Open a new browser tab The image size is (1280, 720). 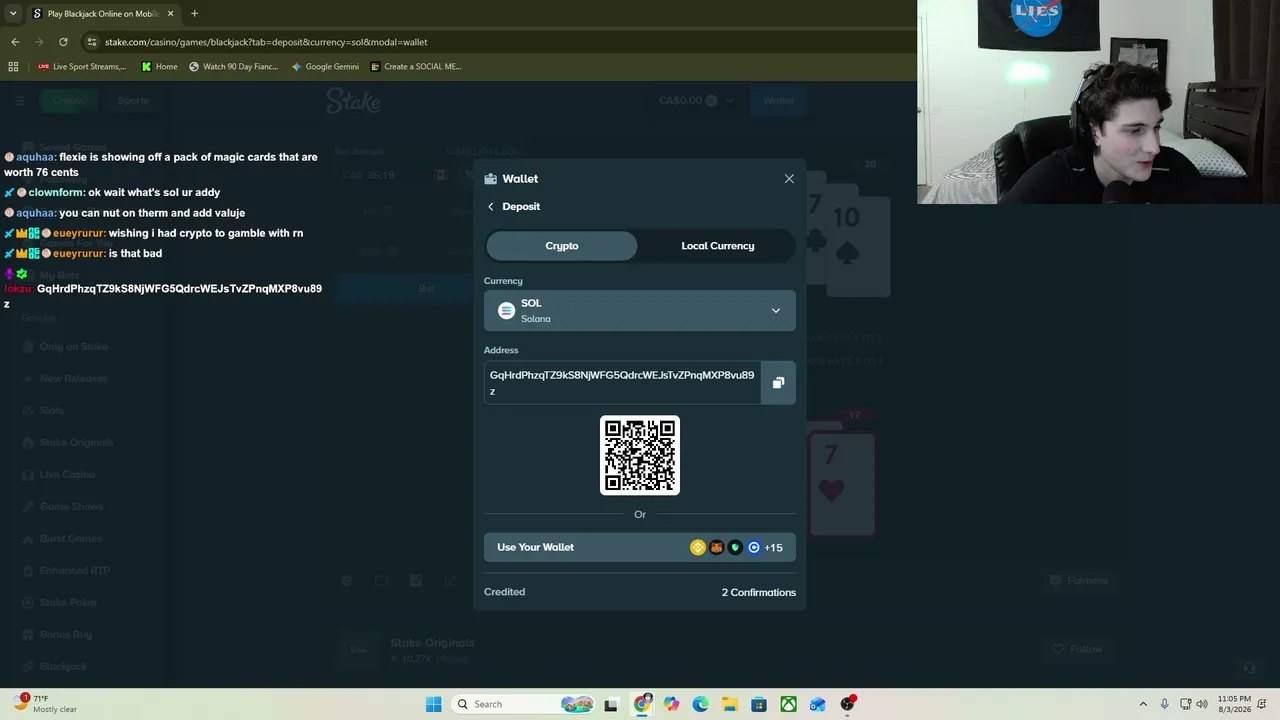tap(194, 14)
